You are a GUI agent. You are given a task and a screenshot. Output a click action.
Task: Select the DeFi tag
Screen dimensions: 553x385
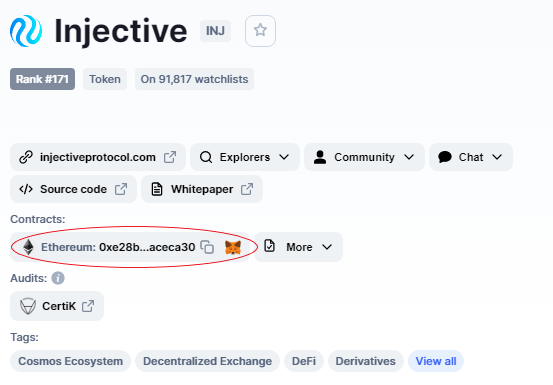[304, 361]
